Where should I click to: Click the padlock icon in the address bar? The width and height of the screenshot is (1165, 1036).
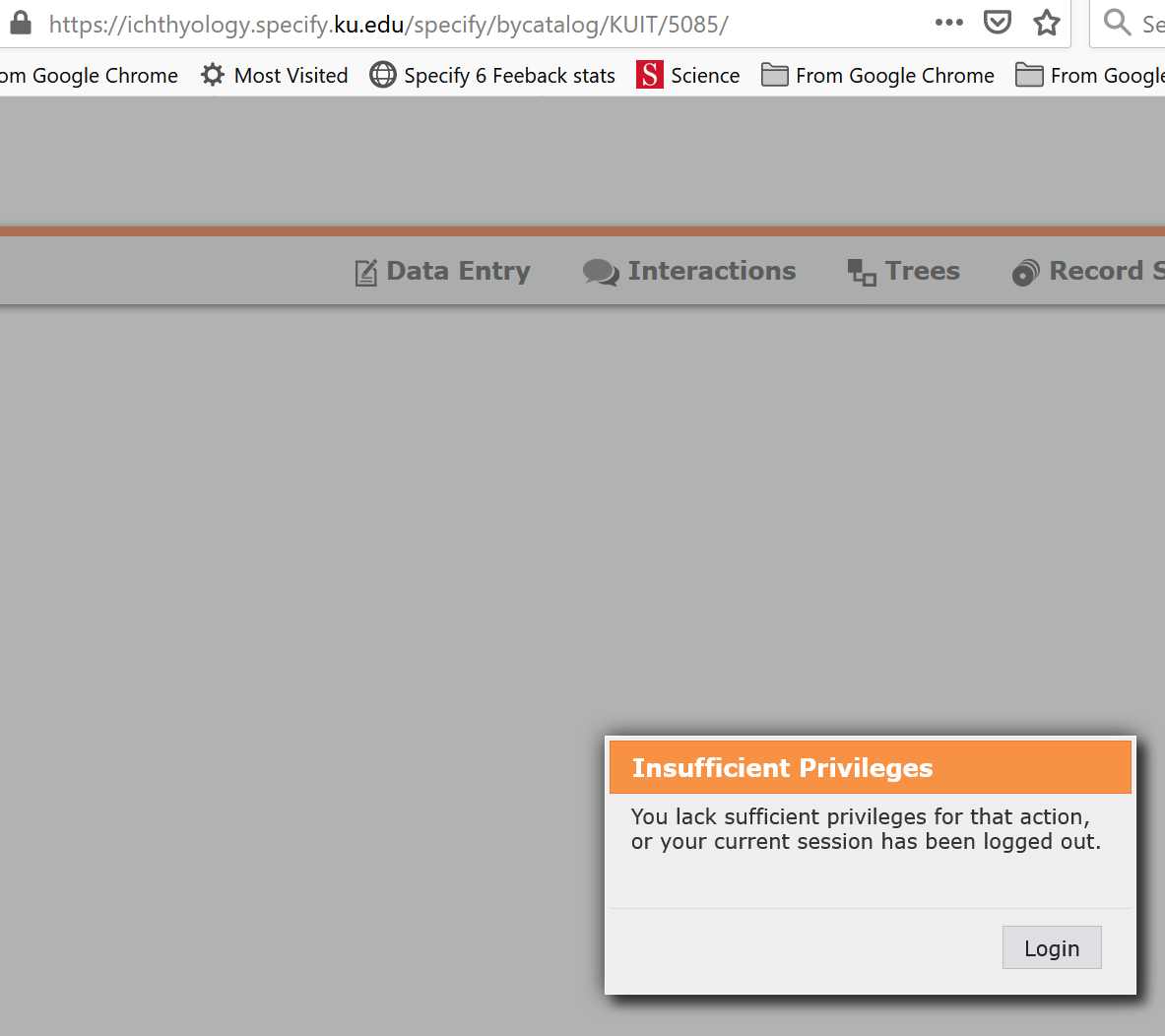pyautogui.click(x=20, y=22)
